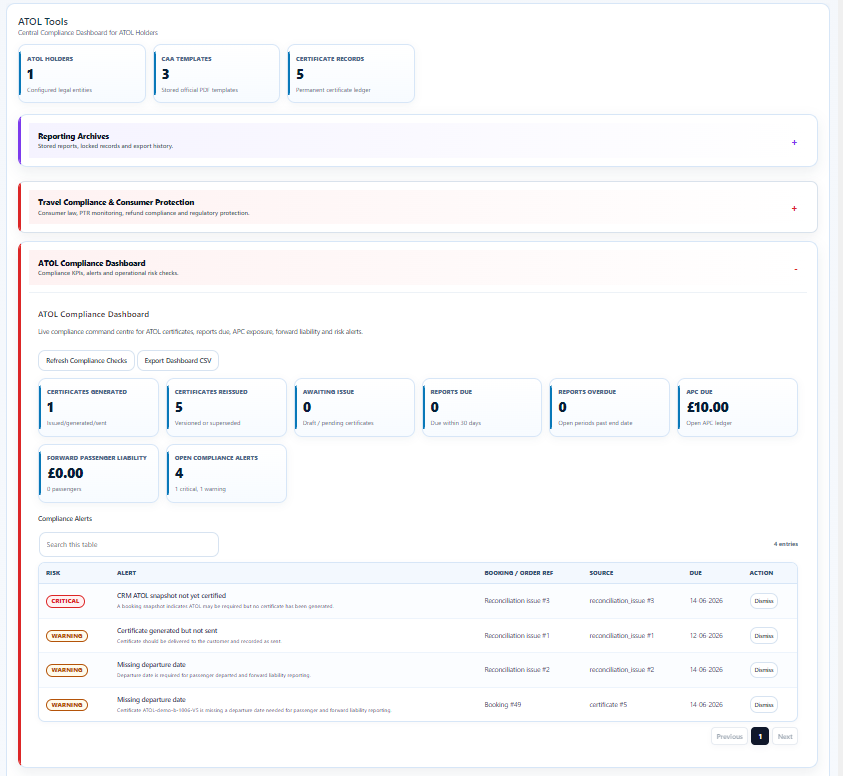The height and width of the screenshot is (776, 843).
Task: Click due date 12 06 2026
Action: (x=706, y=636)
